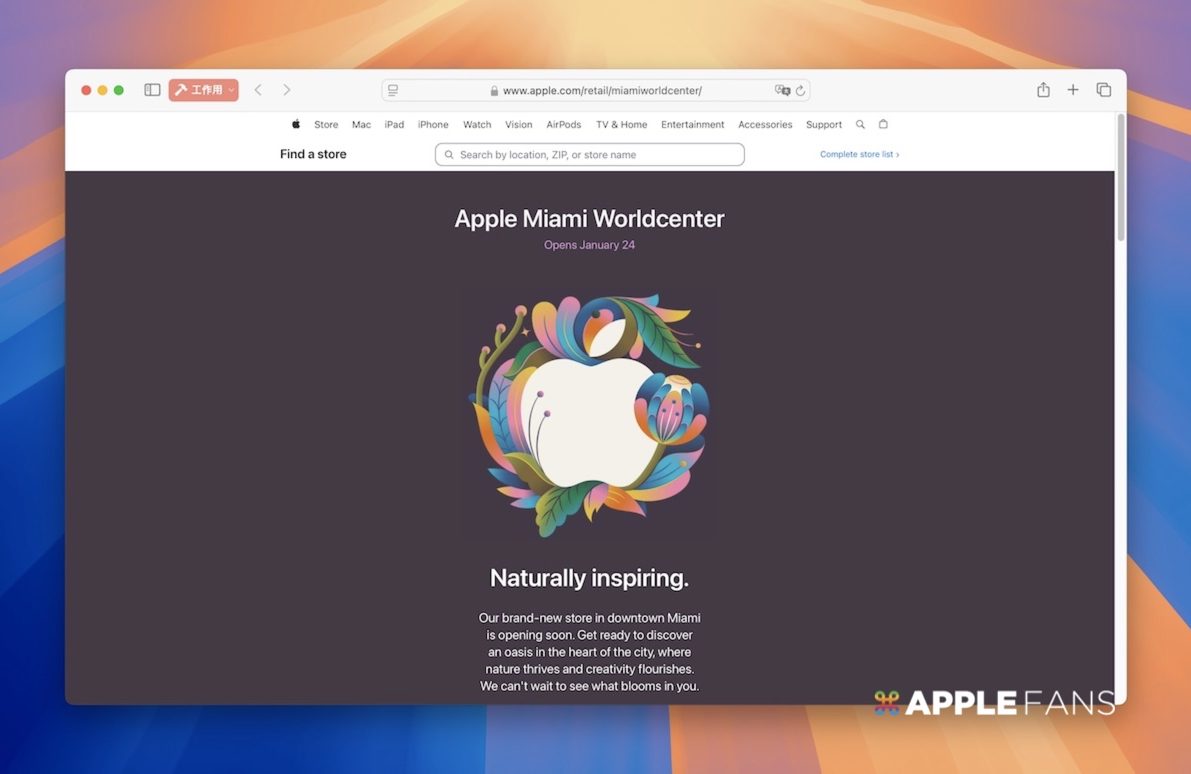Show the tab overview

point(1104,90)
